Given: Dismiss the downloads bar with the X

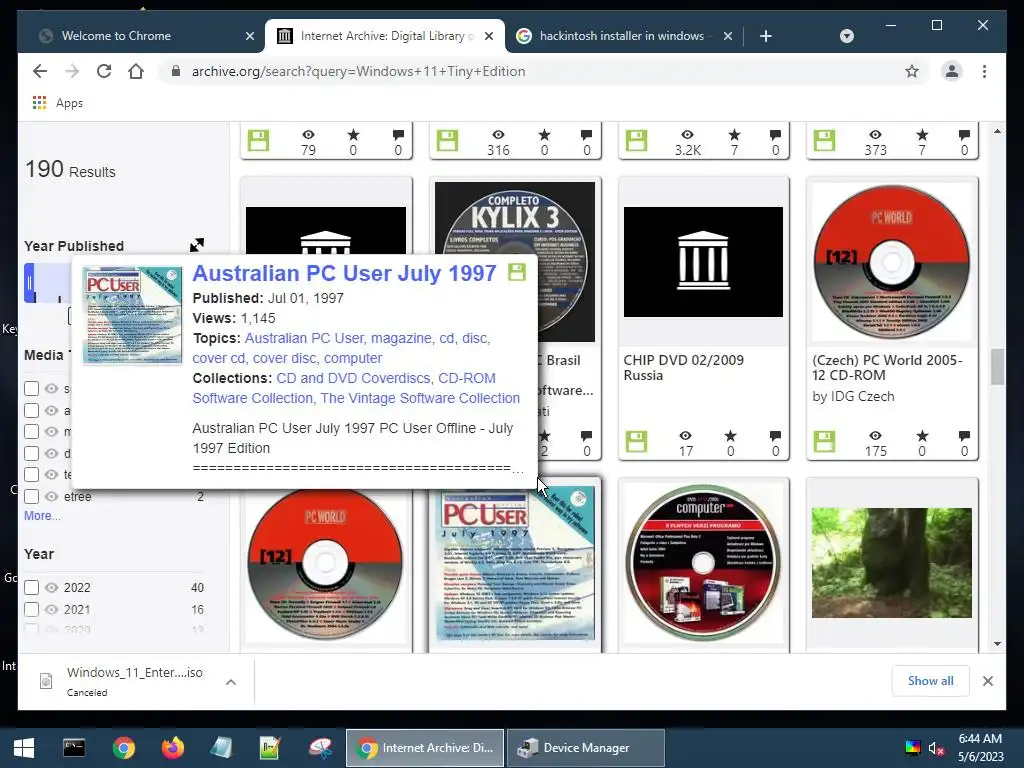Looking at the screenshot, I should click(987, 681).
